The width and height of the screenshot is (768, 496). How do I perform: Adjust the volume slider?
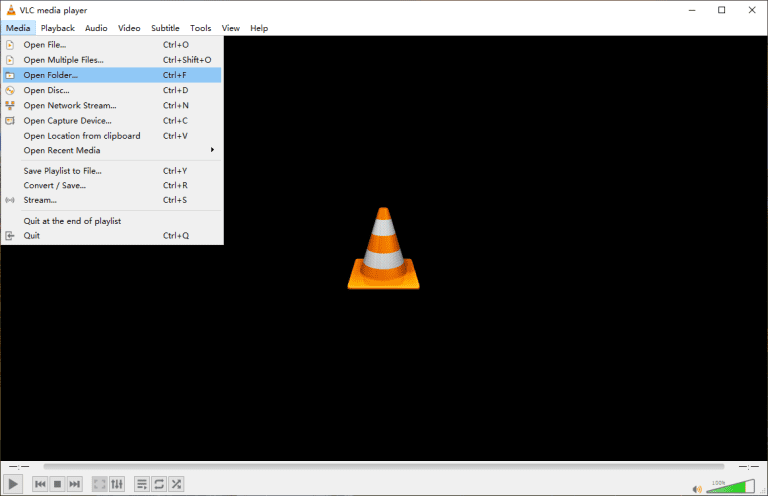coord(729,485)
